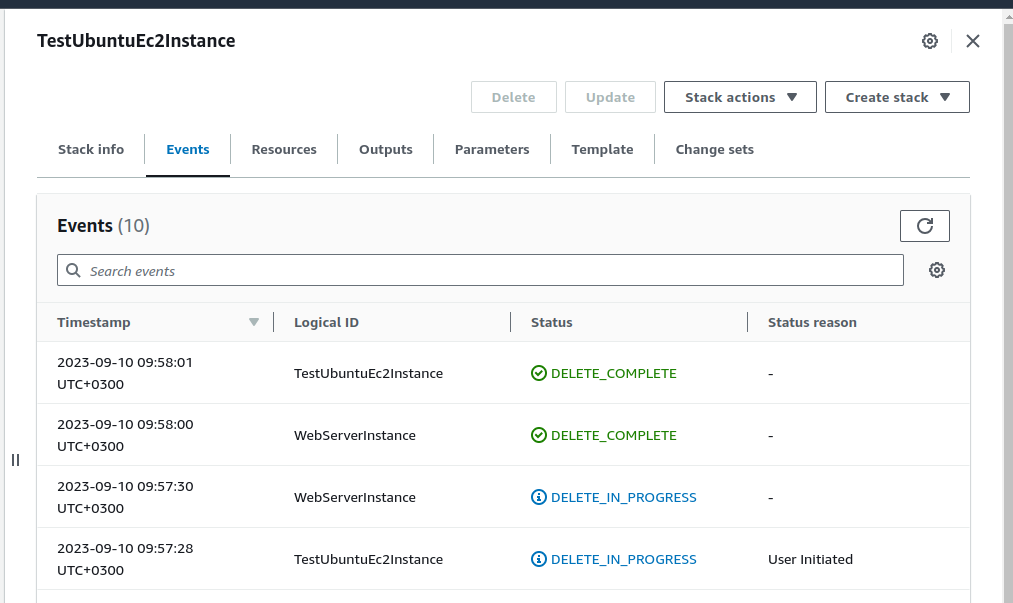
Task: Open the Change sets tab
Action: (715, 149)
